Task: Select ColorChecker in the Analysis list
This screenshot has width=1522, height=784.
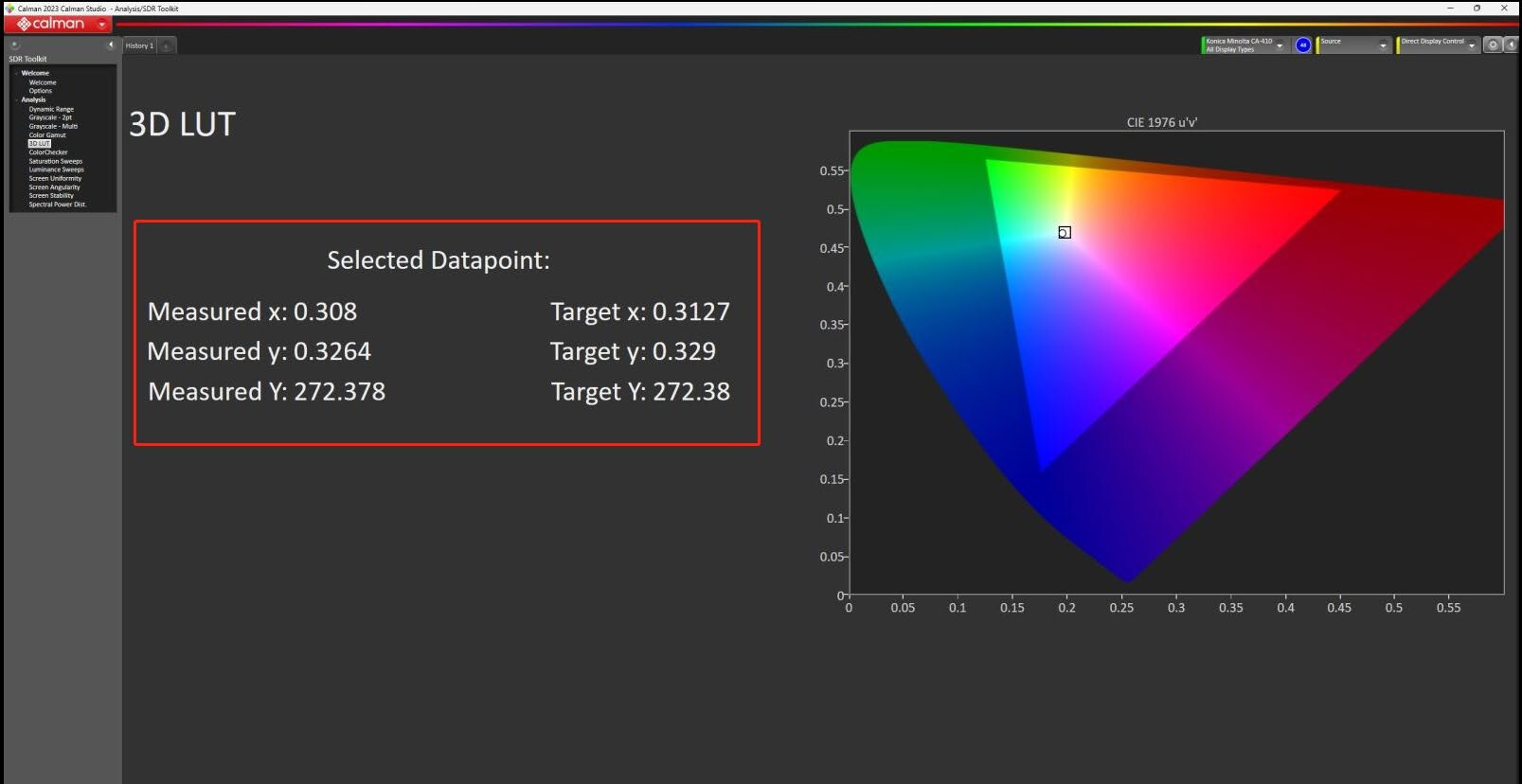Action: (x=48, y=151)
